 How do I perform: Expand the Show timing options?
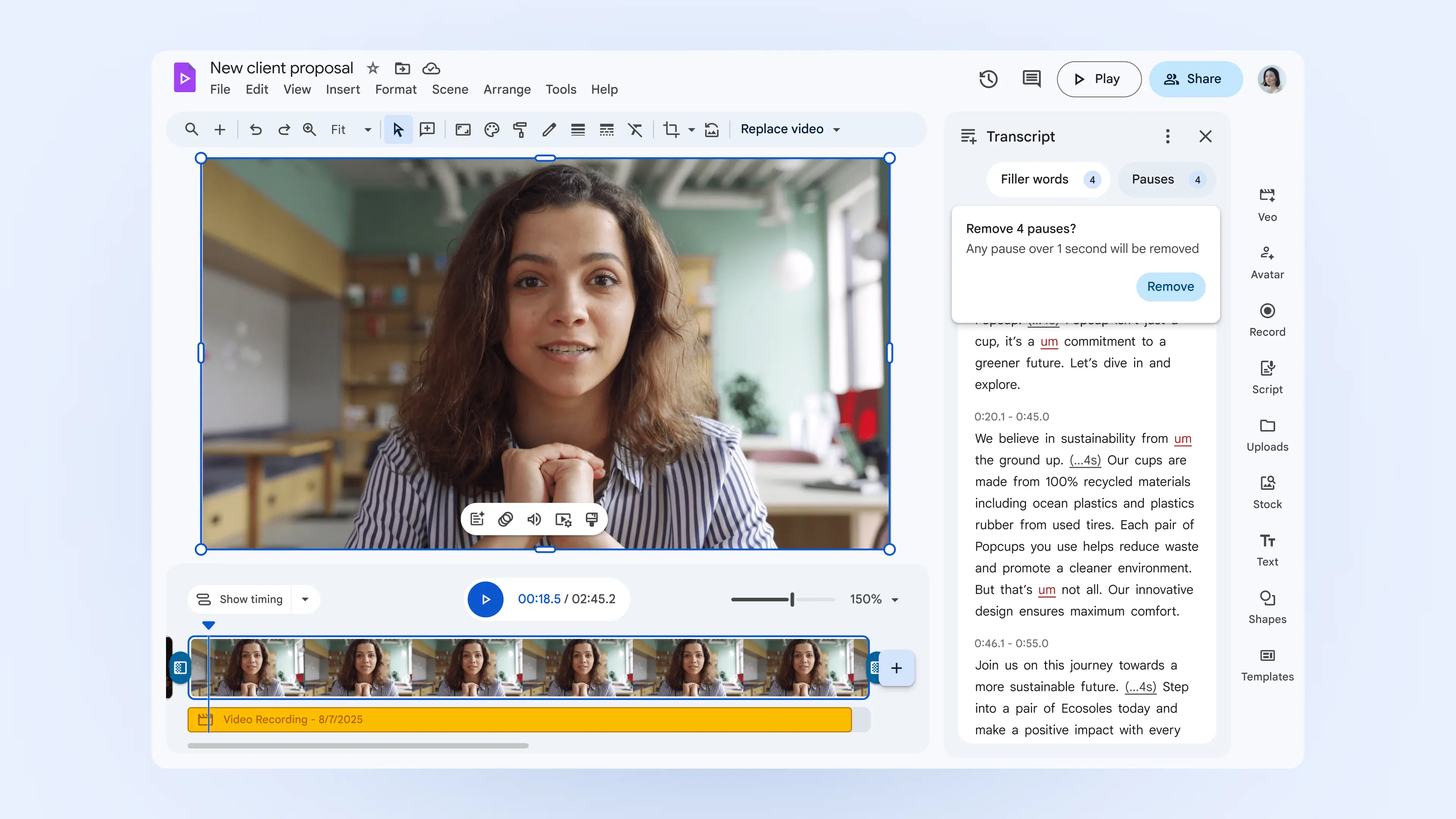click(305, 599)
